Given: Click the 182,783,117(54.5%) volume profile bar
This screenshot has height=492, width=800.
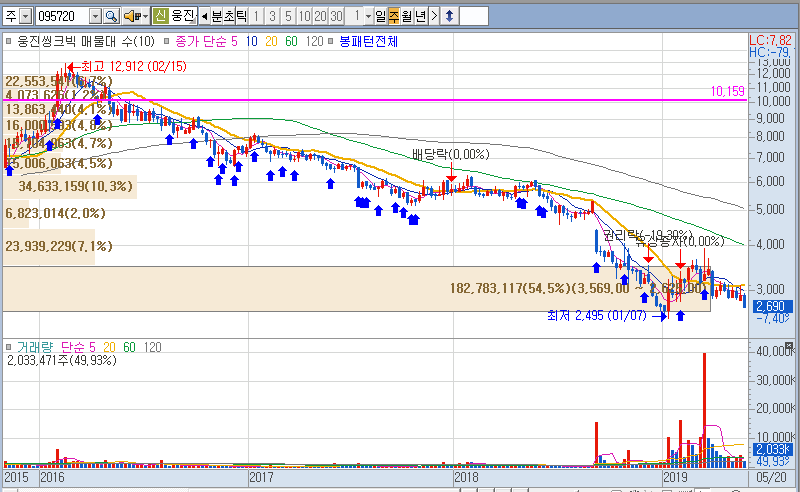Looking at the screenshot, I should 356,289.
